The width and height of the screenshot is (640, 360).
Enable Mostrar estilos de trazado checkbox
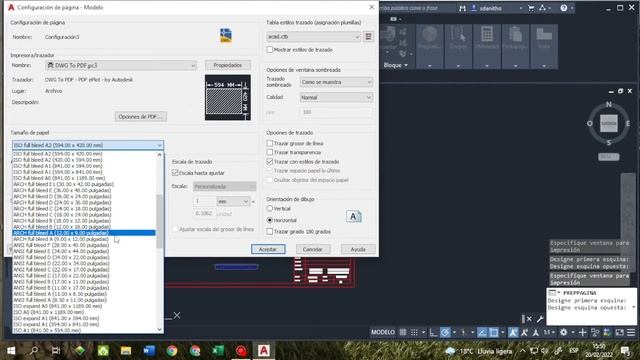coord(269,49)
